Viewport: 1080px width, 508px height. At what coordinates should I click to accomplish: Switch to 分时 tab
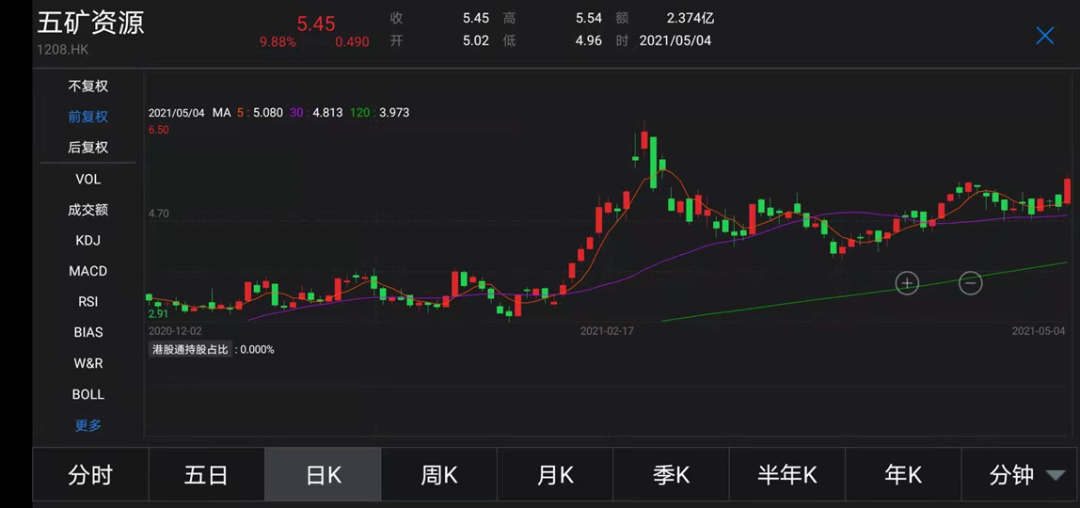tap(90, 474)
